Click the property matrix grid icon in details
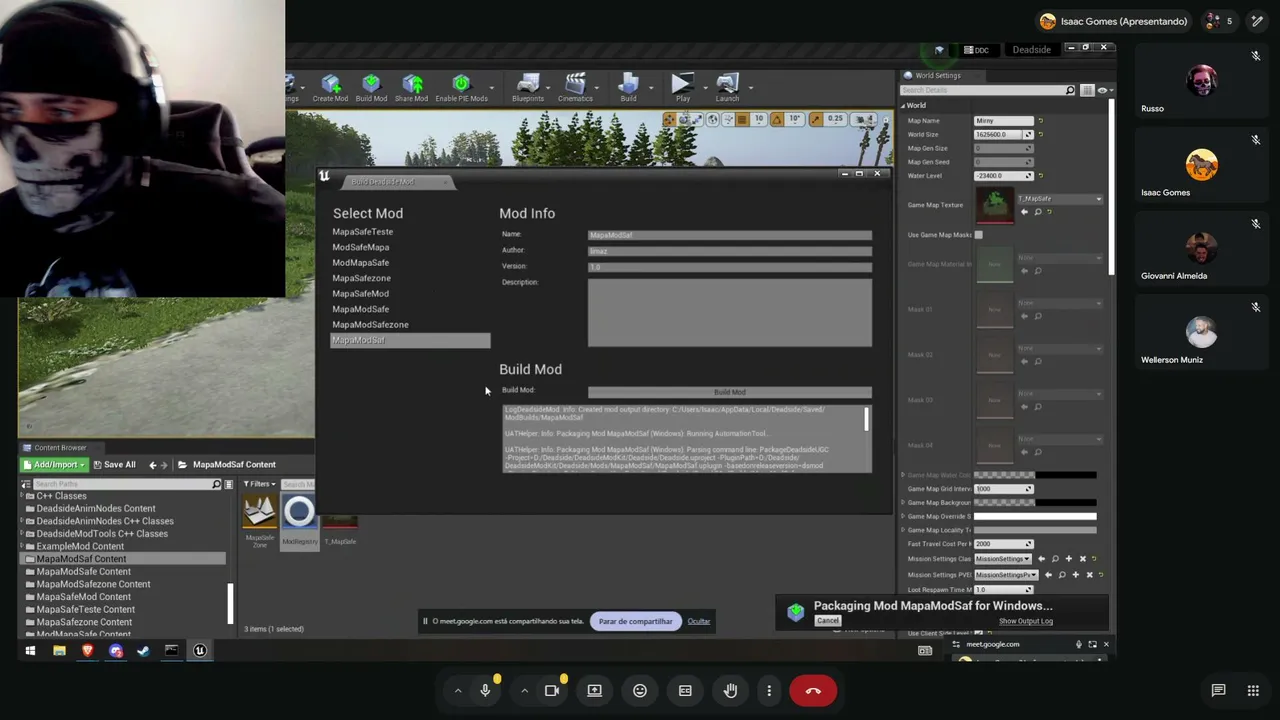 tap(1087, 90)
